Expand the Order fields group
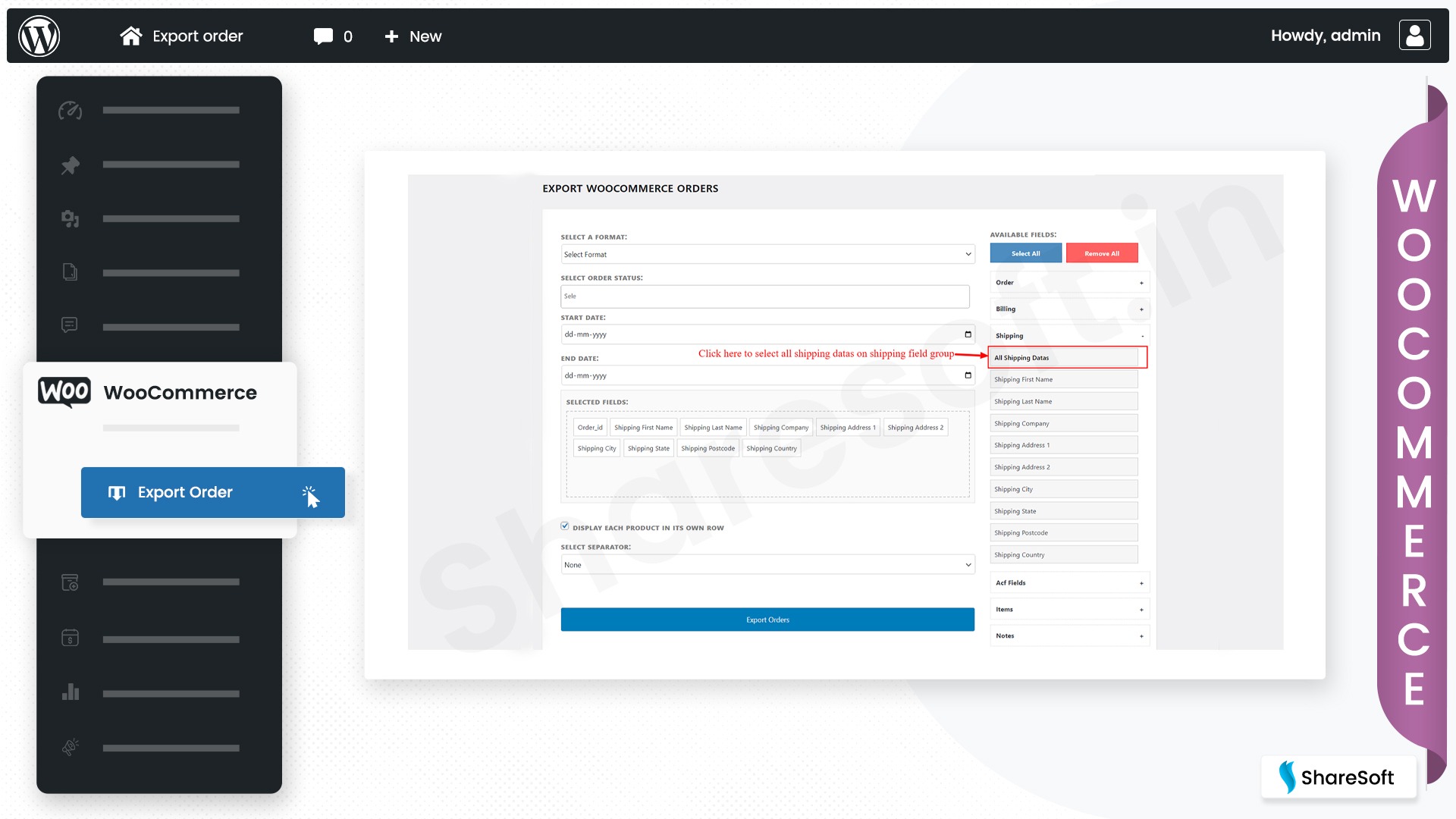1456x819 pixels. (x=1069, y=282)
